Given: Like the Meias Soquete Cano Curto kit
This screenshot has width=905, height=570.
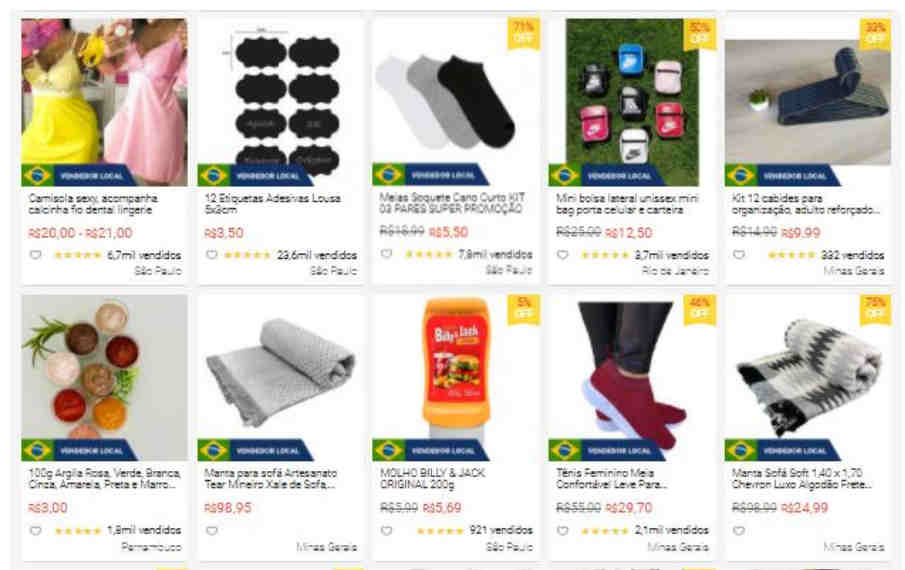Looking at the screenshot, I should [x=387, y=253].
